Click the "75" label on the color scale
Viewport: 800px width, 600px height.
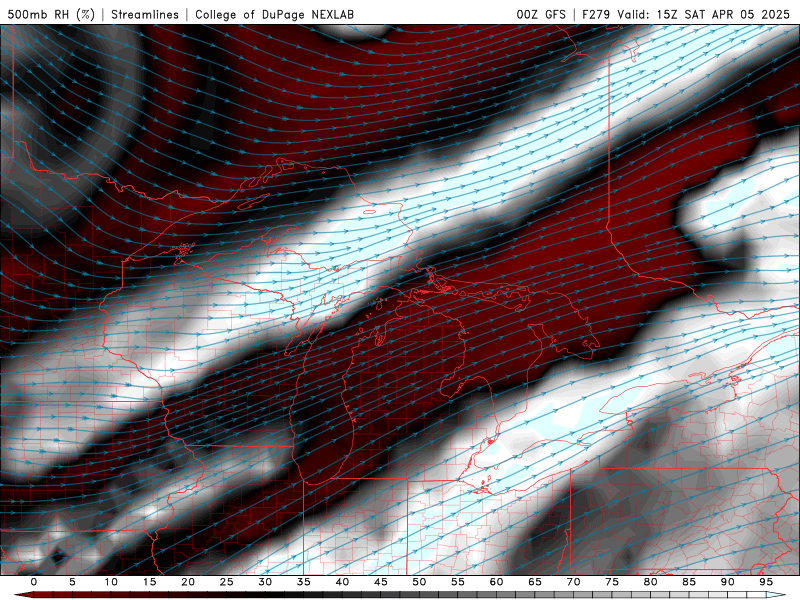coord(612,582)
